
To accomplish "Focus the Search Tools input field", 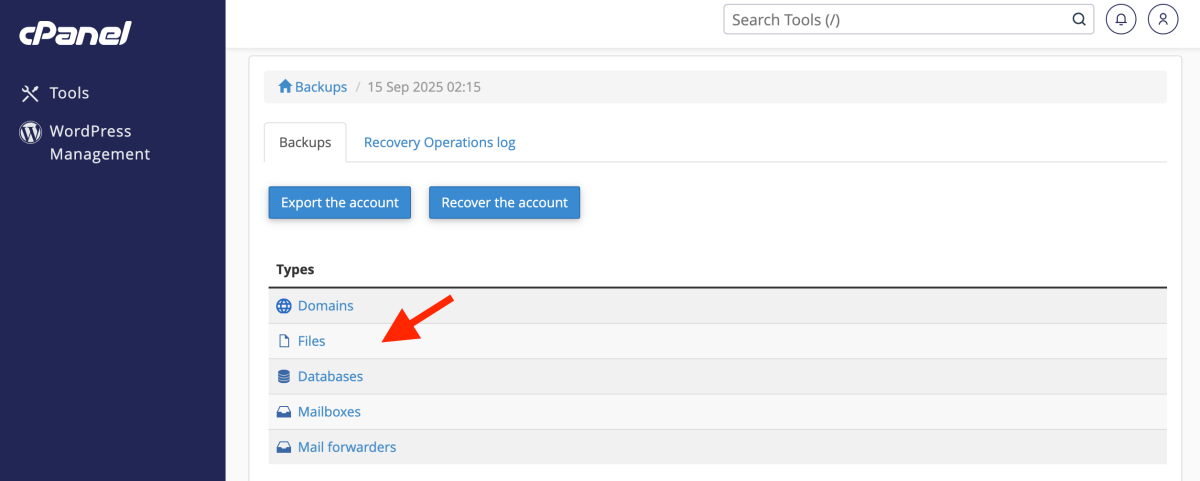I will click(x=895, y=19).
